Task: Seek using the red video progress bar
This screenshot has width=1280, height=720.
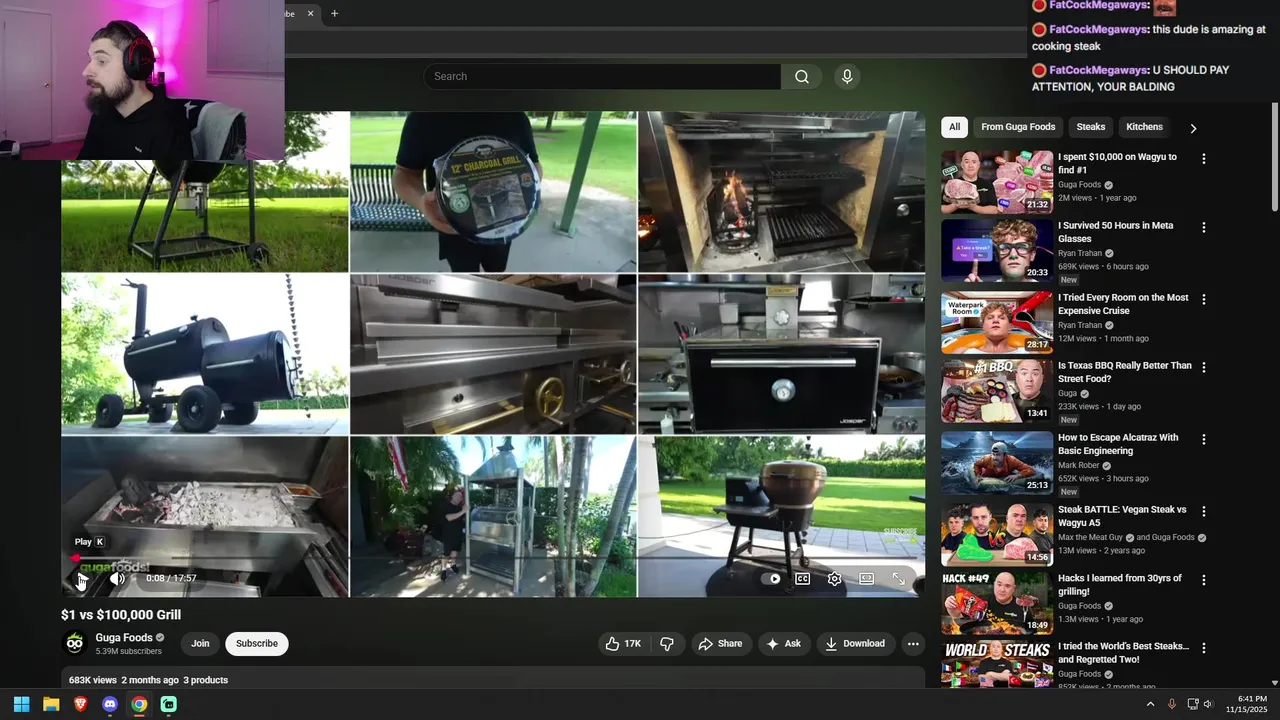Action: point(491,558)
